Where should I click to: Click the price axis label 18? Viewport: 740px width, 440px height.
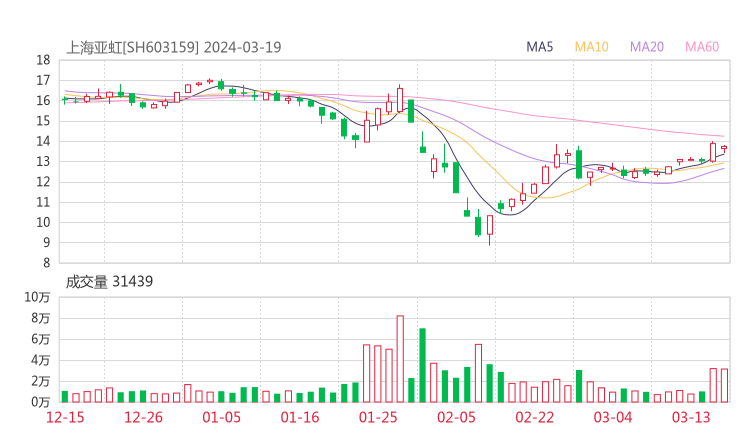[43, 60]
